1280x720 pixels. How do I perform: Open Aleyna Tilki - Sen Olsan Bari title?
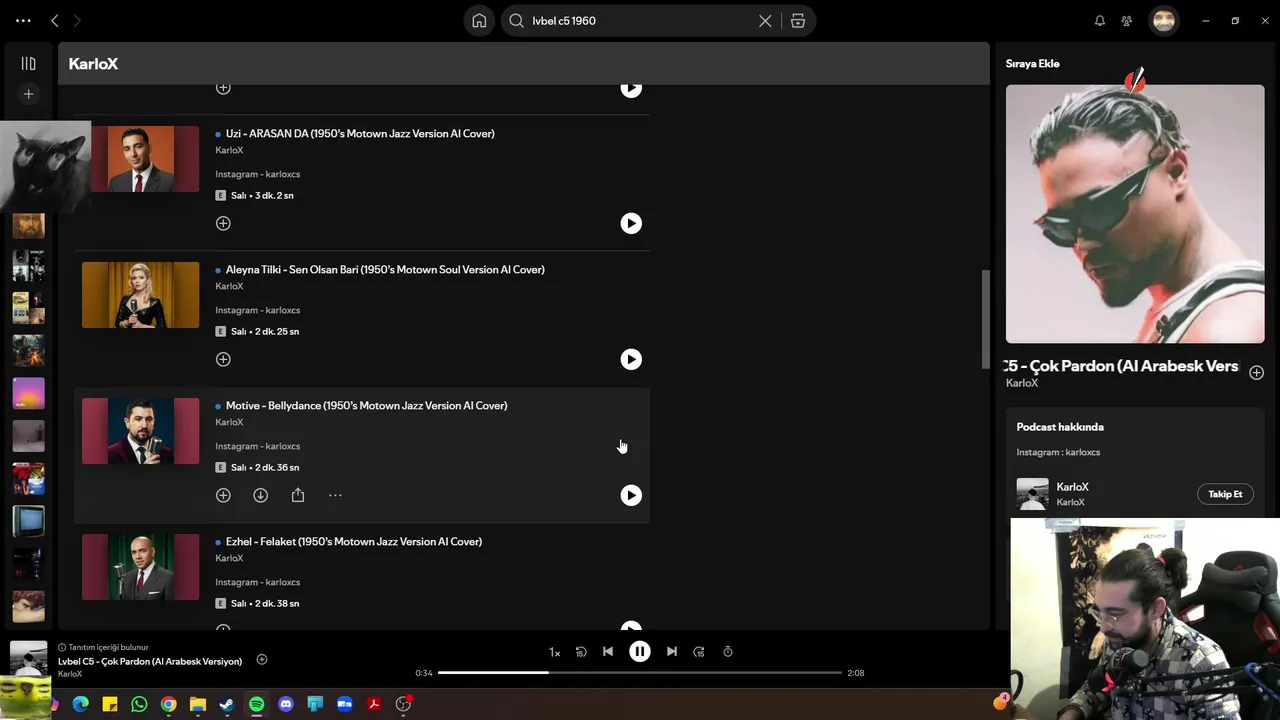(385, 269)
